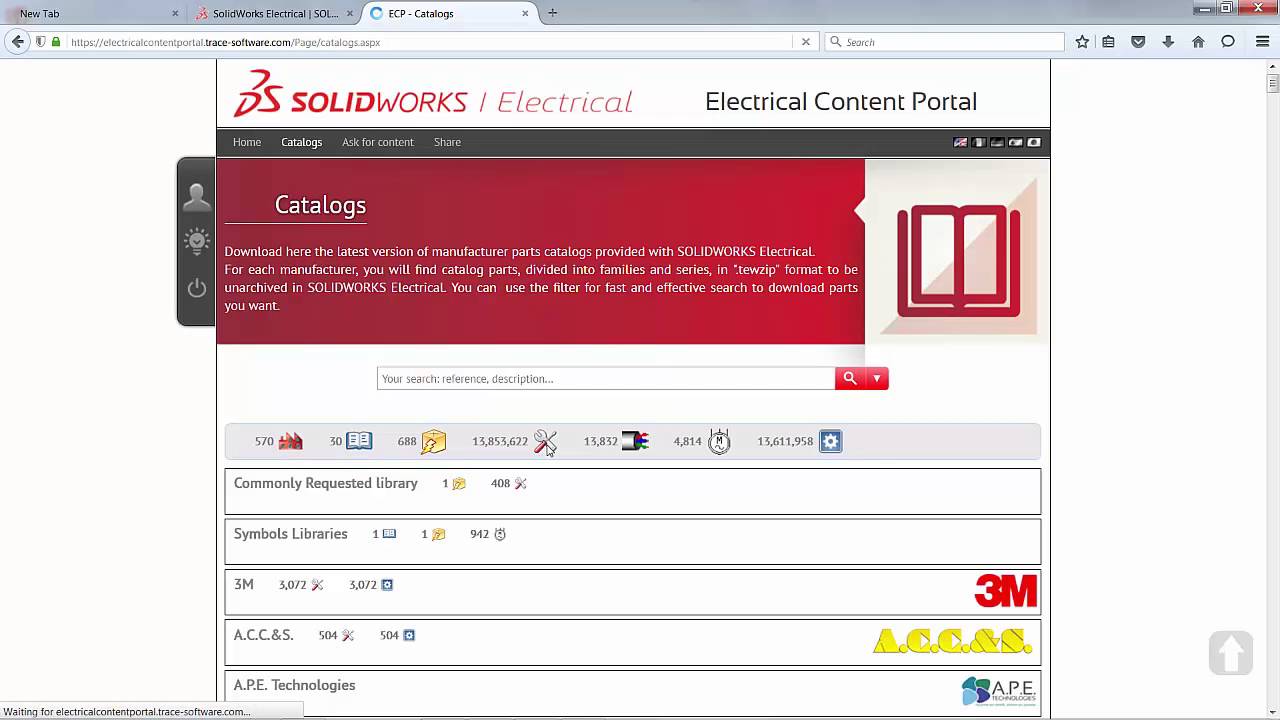Click the 942 symbols icon in Symbols Libraries row

coord(500,534)
